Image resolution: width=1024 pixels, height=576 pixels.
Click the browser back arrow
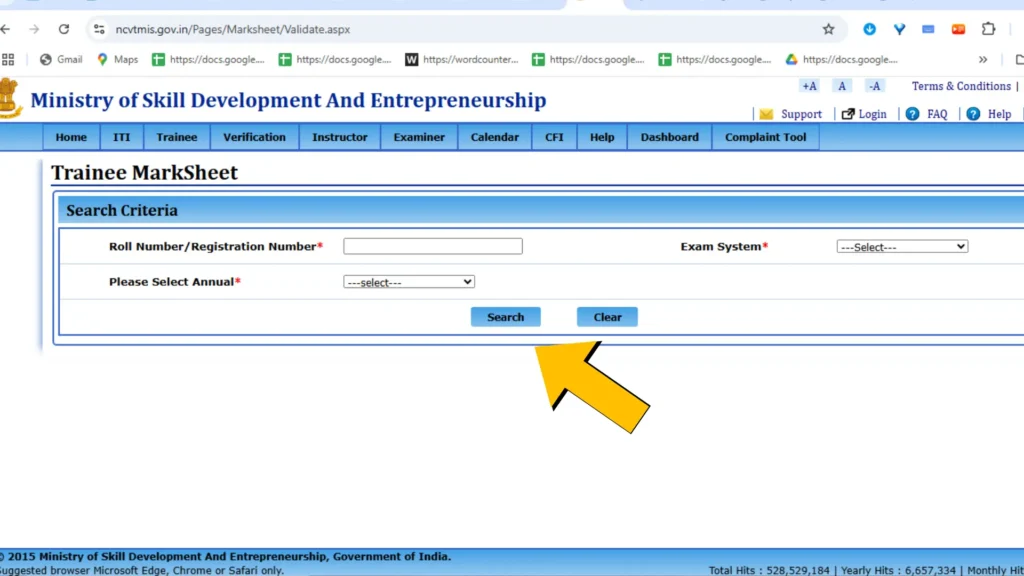point(5,29)
